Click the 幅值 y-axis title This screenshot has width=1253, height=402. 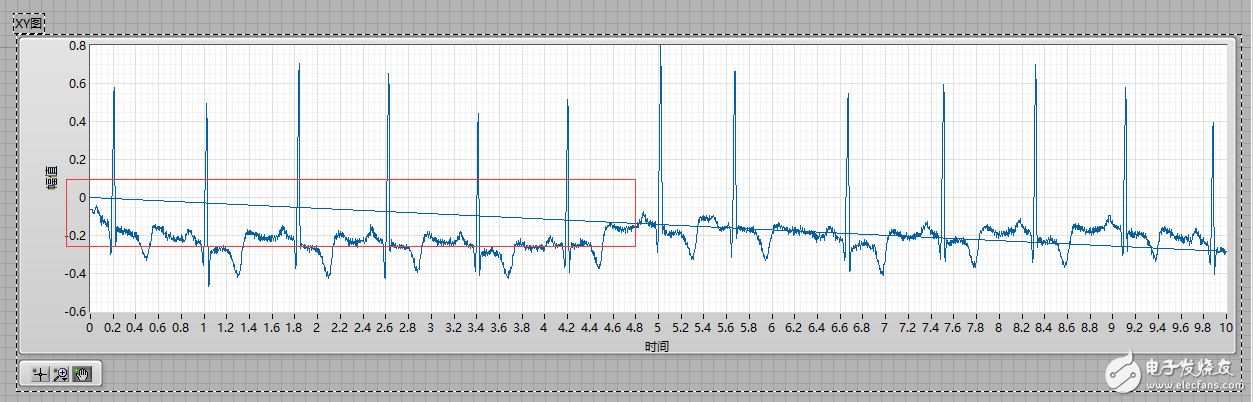[x=50, y=178]
